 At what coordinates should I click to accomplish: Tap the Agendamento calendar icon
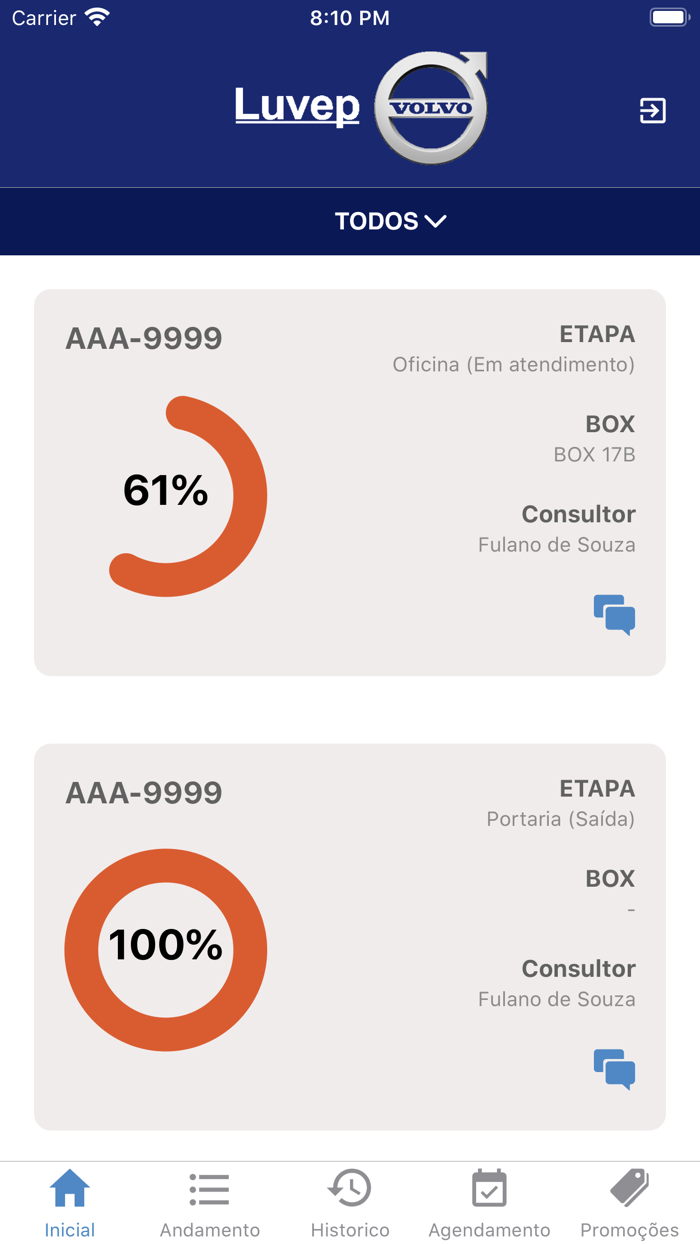[x=489, y=1189]
